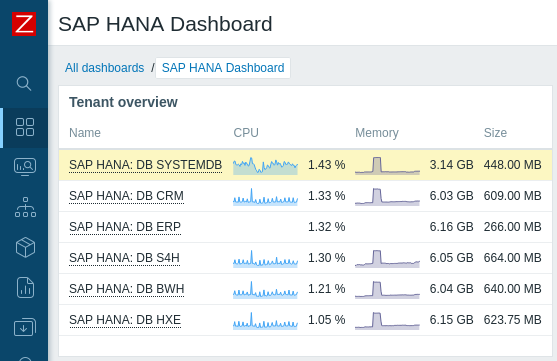This screenshot has height=361, width=557.
Task: Select the 6.16 GB memory value
Action: click(x=451, y=227)
